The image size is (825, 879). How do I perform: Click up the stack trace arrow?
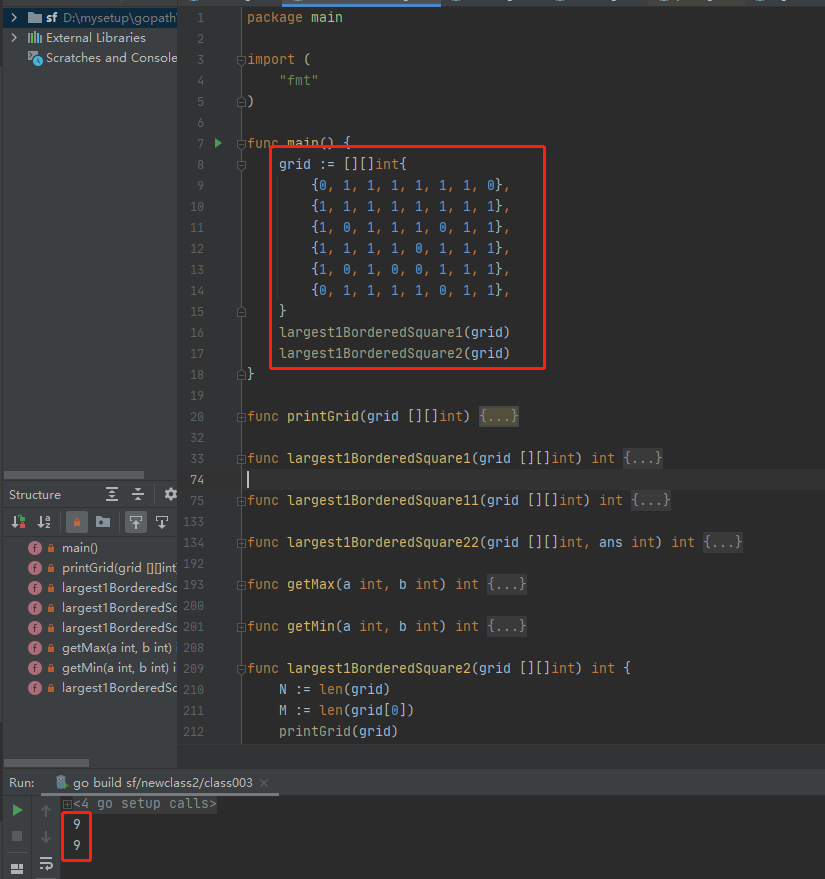click(46, 810)
